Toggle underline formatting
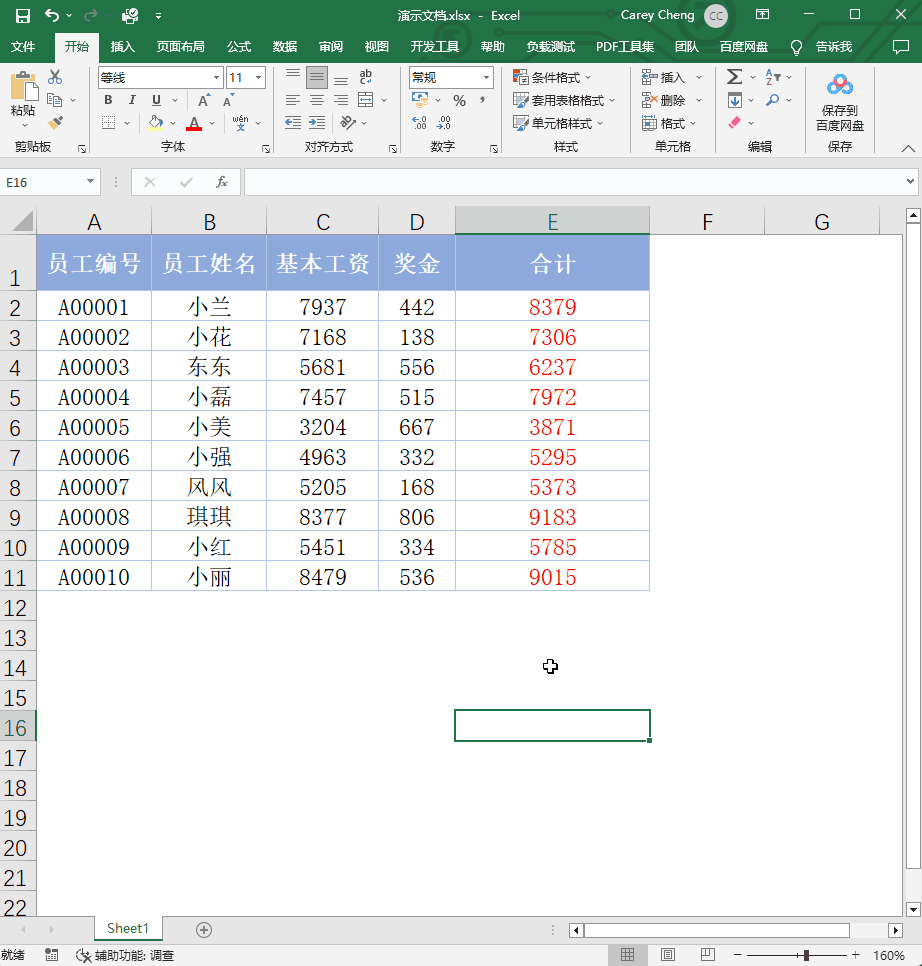This screenshot has height=966, width=922. click(x=156, y=100)
